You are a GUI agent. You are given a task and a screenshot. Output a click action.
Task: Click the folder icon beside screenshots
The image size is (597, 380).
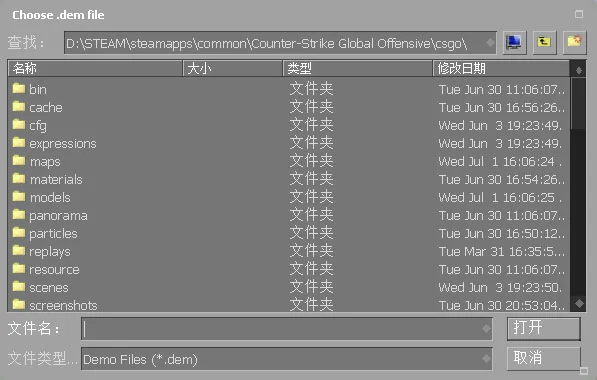click(x=19, y=305)
